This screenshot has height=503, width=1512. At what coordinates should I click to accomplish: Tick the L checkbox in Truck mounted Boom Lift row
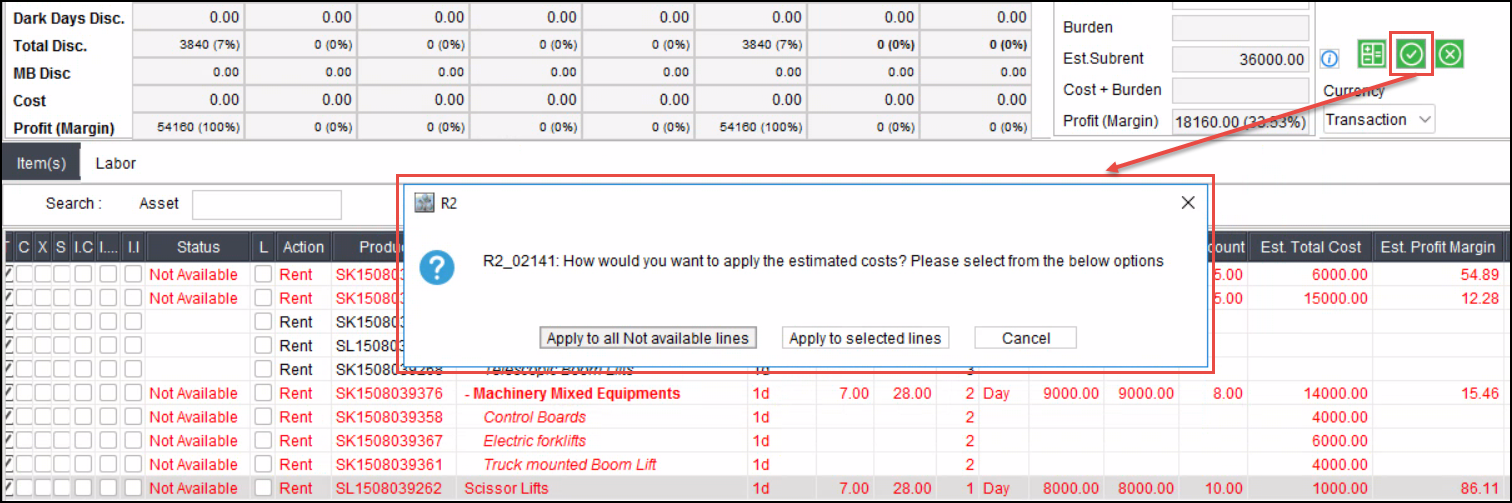tap(263, 464)
